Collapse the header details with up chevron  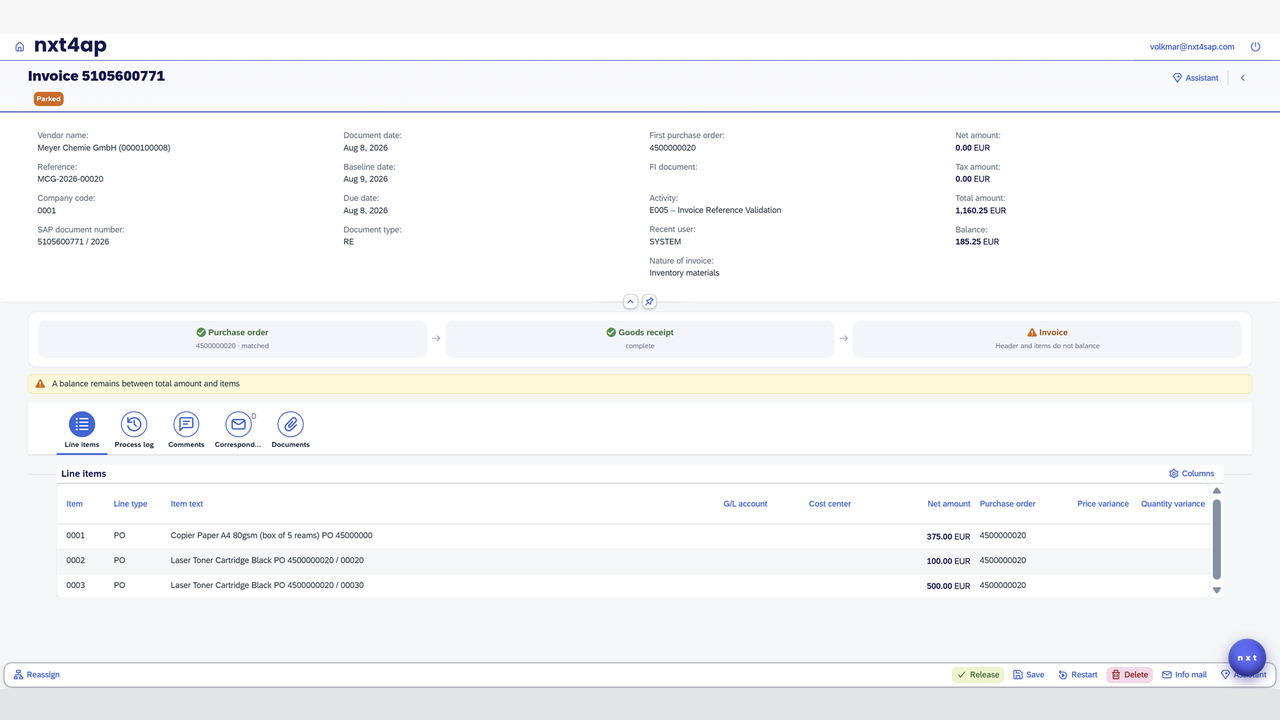[631, 301]
